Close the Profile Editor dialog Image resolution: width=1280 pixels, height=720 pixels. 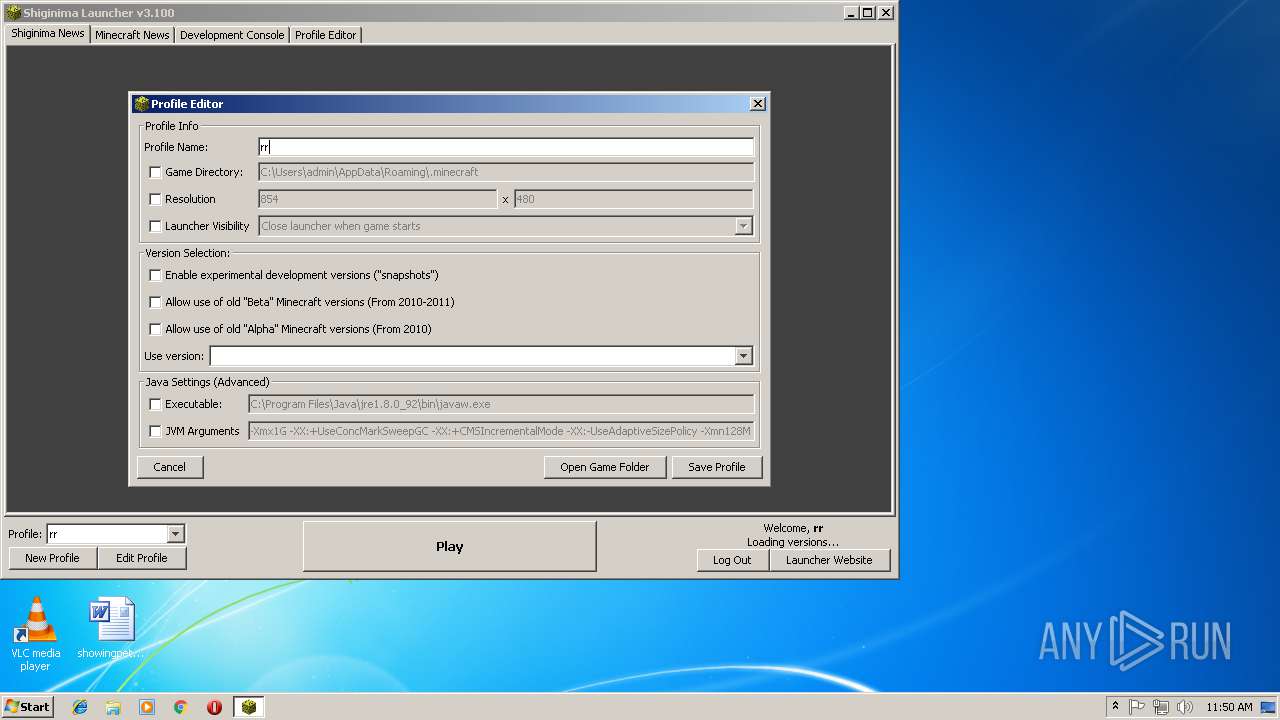(758, 103)
